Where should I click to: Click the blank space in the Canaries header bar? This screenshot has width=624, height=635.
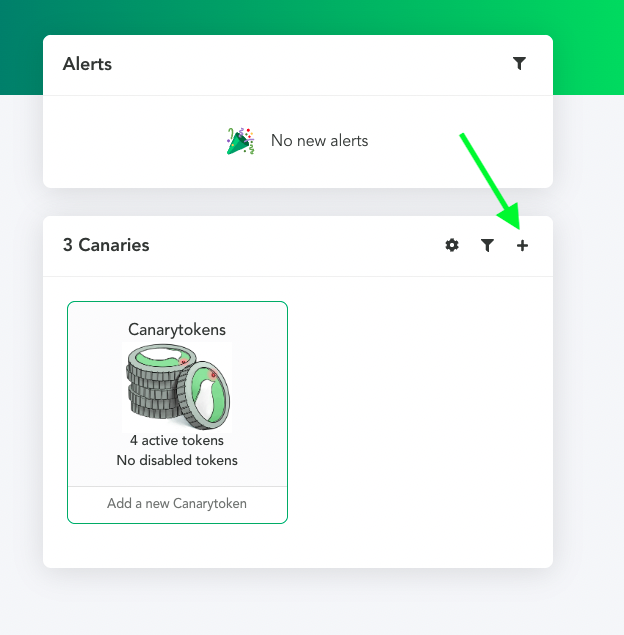[296, 245]
